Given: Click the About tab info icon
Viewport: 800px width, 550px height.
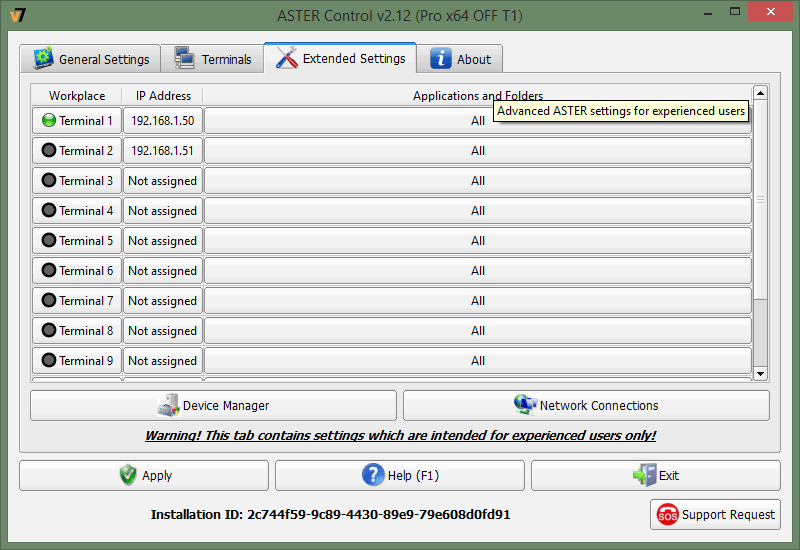Looking at the screenshot, I should (440, 59).
